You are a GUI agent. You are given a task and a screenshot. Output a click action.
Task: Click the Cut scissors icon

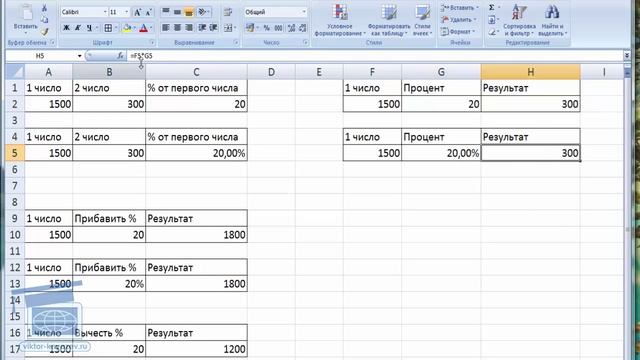[44, 8]
